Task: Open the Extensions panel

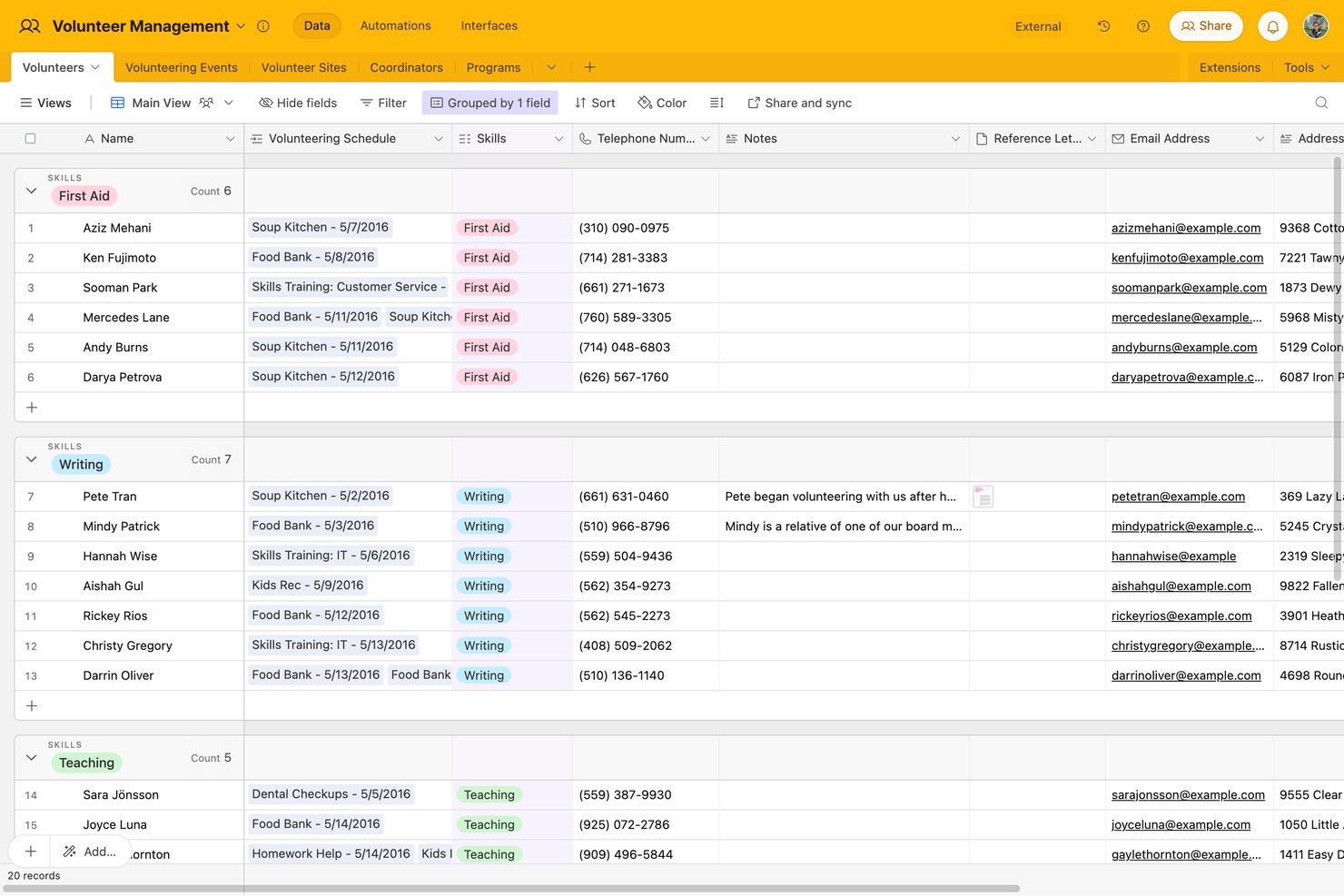Action: [1230, 67]
